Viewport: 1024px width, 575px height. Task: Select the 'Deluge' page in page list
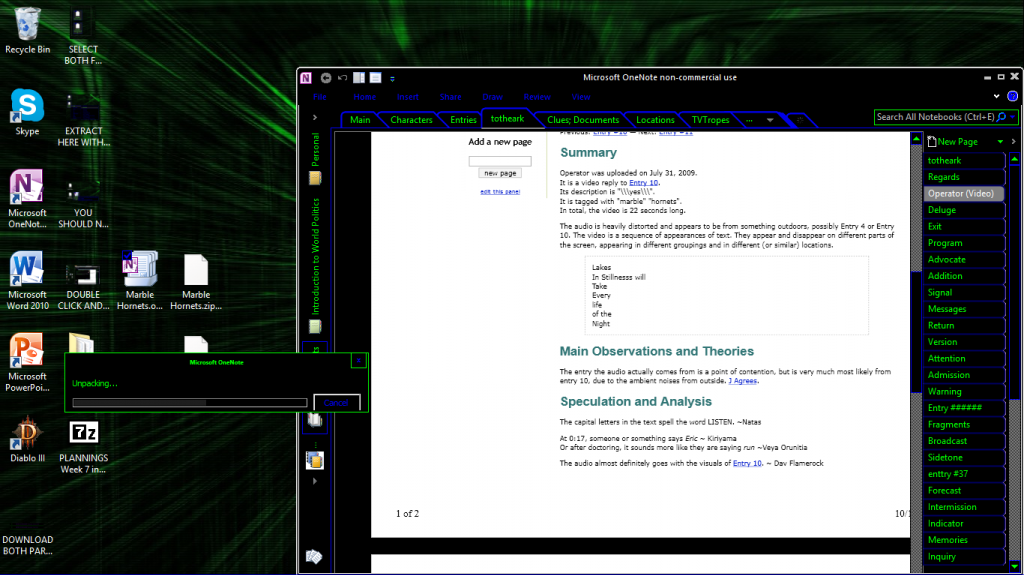pos(942,210)
